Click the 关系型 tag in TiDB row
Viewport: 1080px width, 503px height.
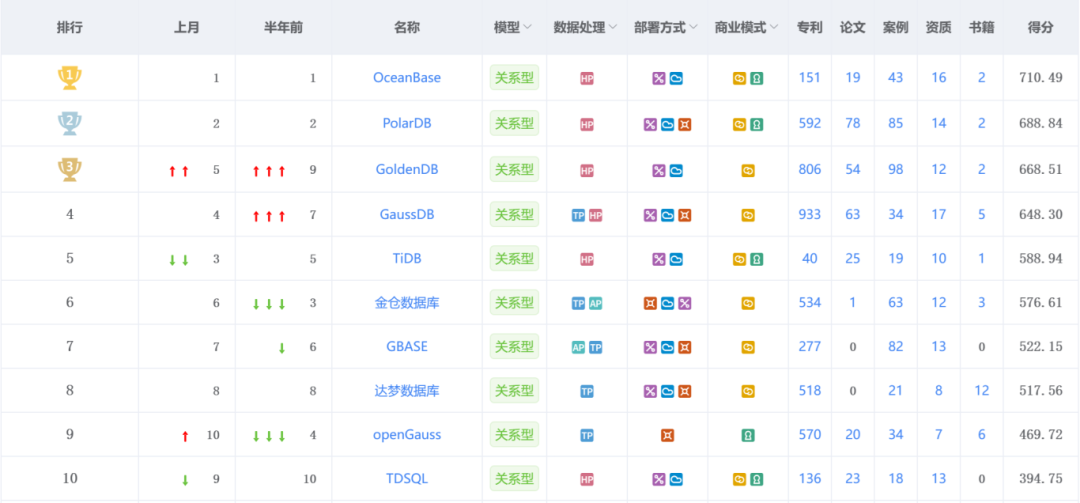coord(514,259)
